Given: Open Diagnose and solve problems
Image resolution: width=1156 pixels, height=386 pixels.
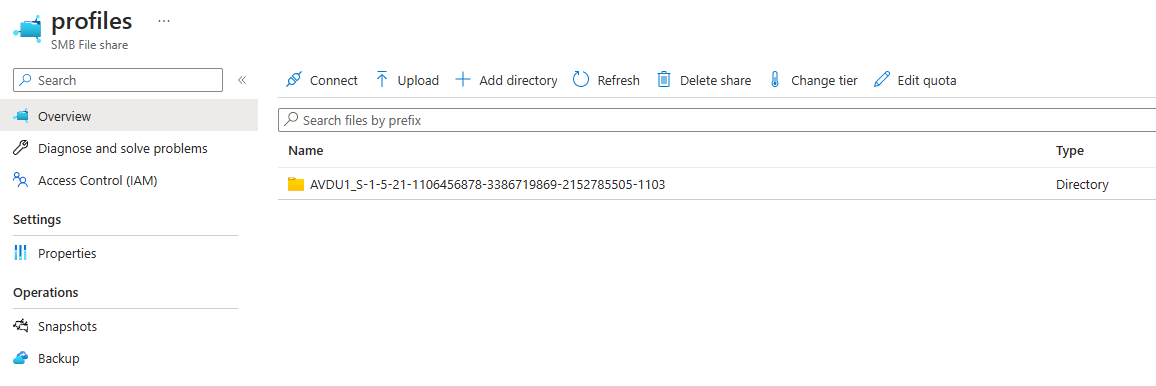Looking at the screenshot, I should pos(122,148).
